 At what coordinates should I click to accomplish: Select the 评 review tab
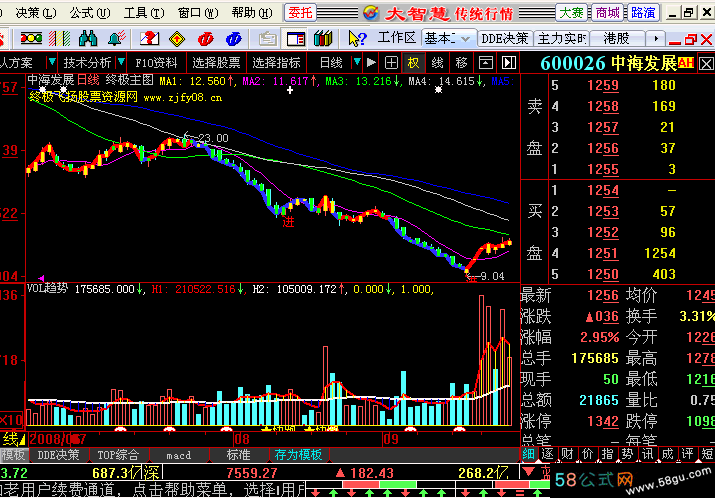(x=687, y=454)
